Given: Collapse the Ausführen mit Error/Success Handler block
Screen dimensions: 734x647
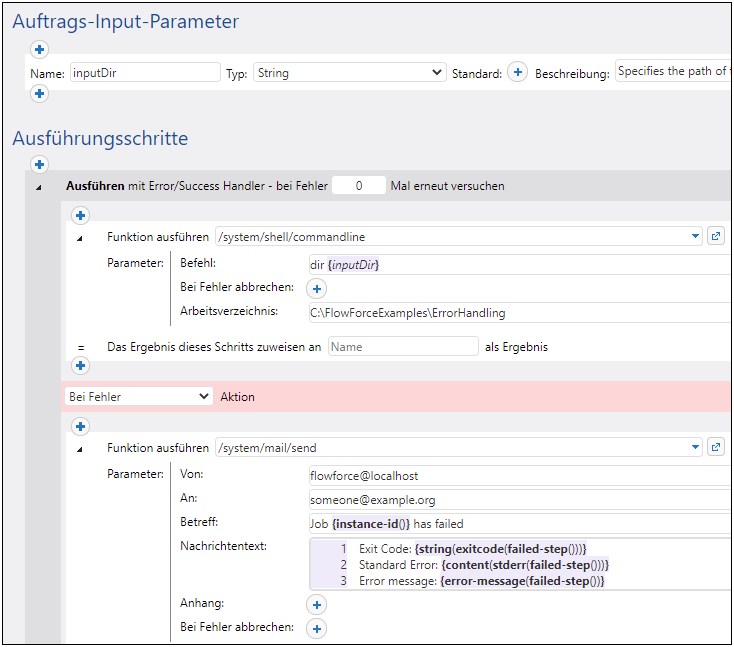Looking at the screenshot, I should point(40,187).
